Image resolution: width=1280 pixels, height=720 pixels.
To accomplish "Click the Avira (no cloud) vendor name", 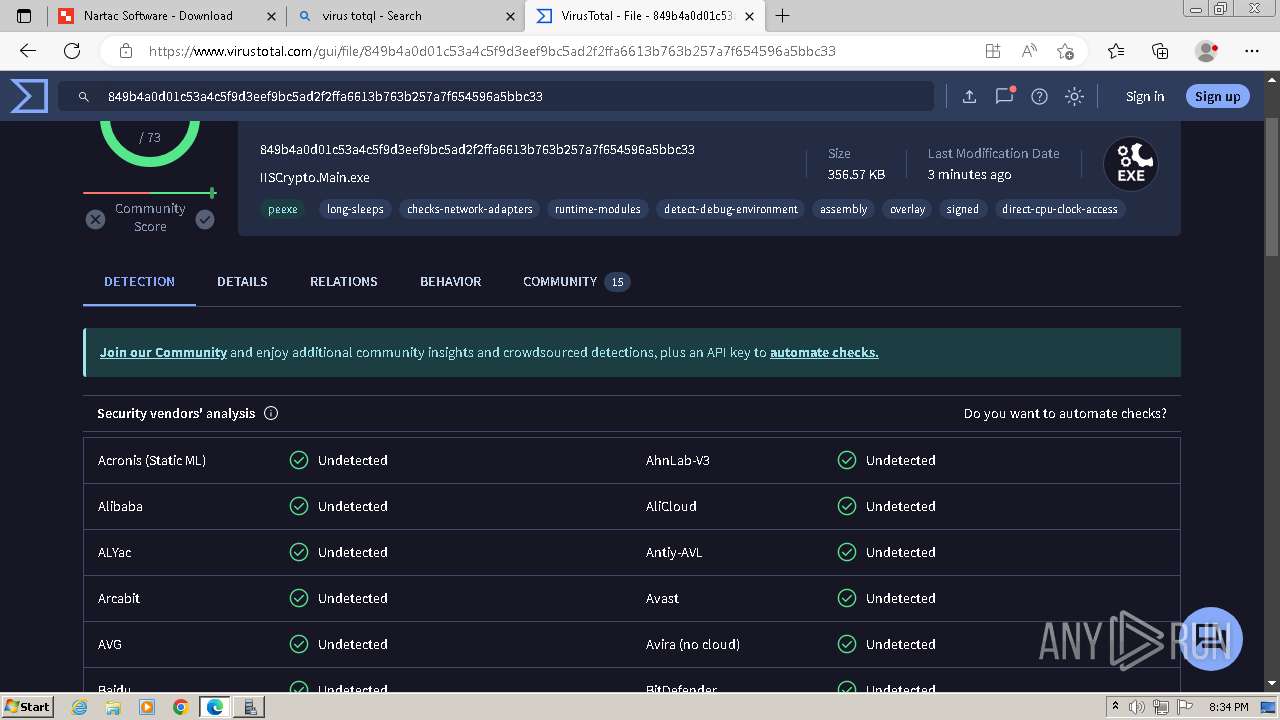I will (693, 645).
